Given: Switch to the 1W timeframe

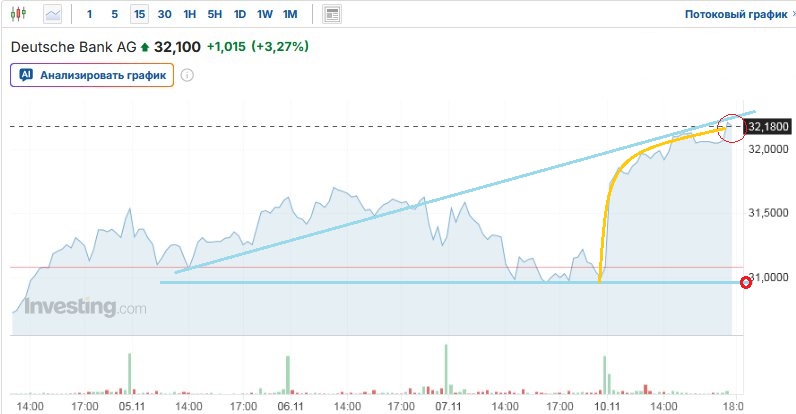Looking at the screenshot, I should (x=265, y=15).
